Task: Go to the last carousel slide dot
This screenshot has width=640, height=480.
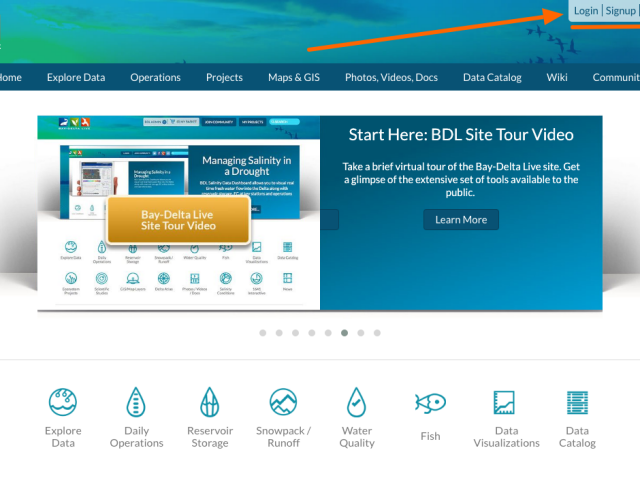Action: point(377,332)
